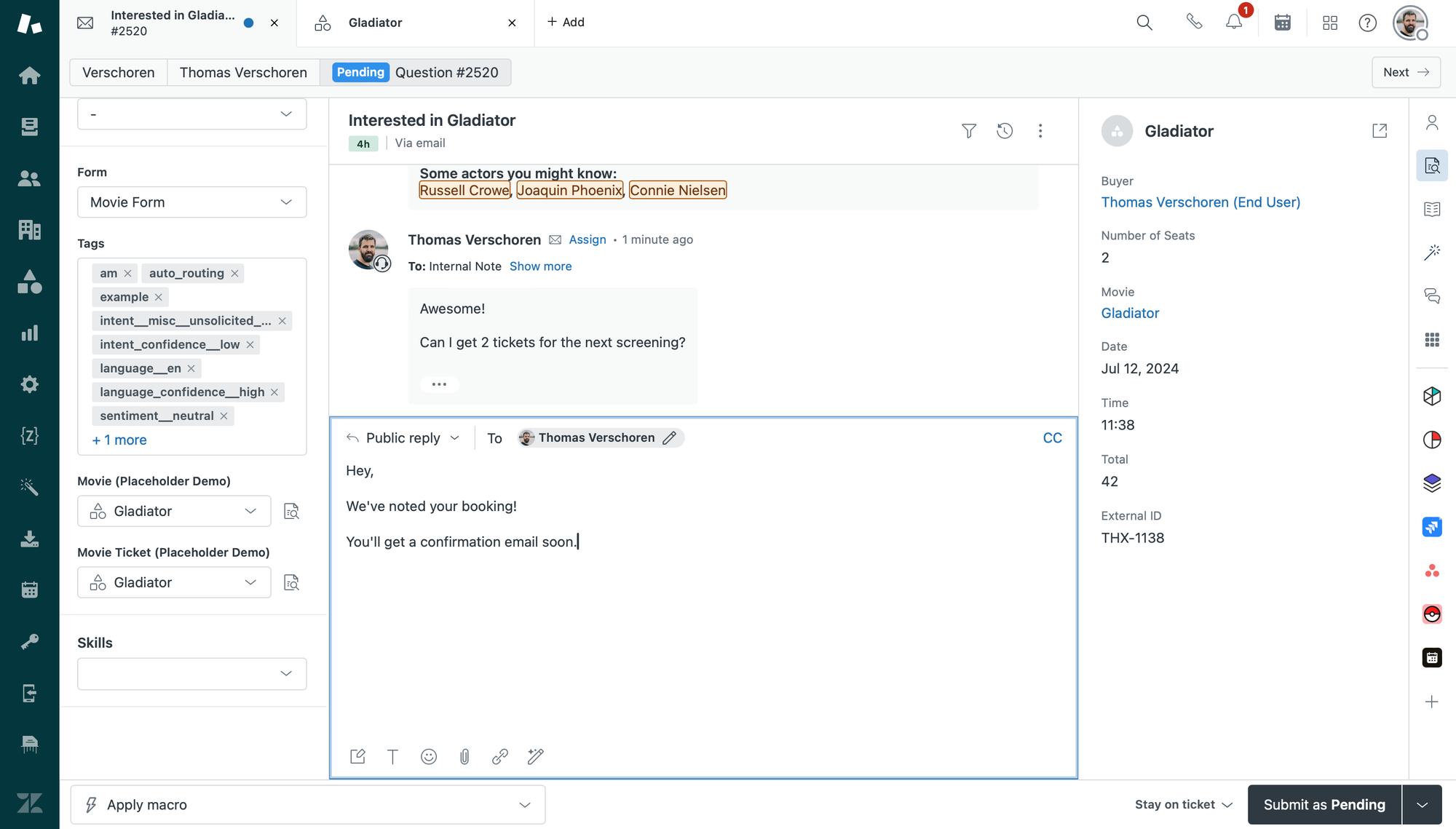The height and width of the screenshot is (829, 1456).
Task: Open Gladiator record in new window
Action: click(1379, 131)
